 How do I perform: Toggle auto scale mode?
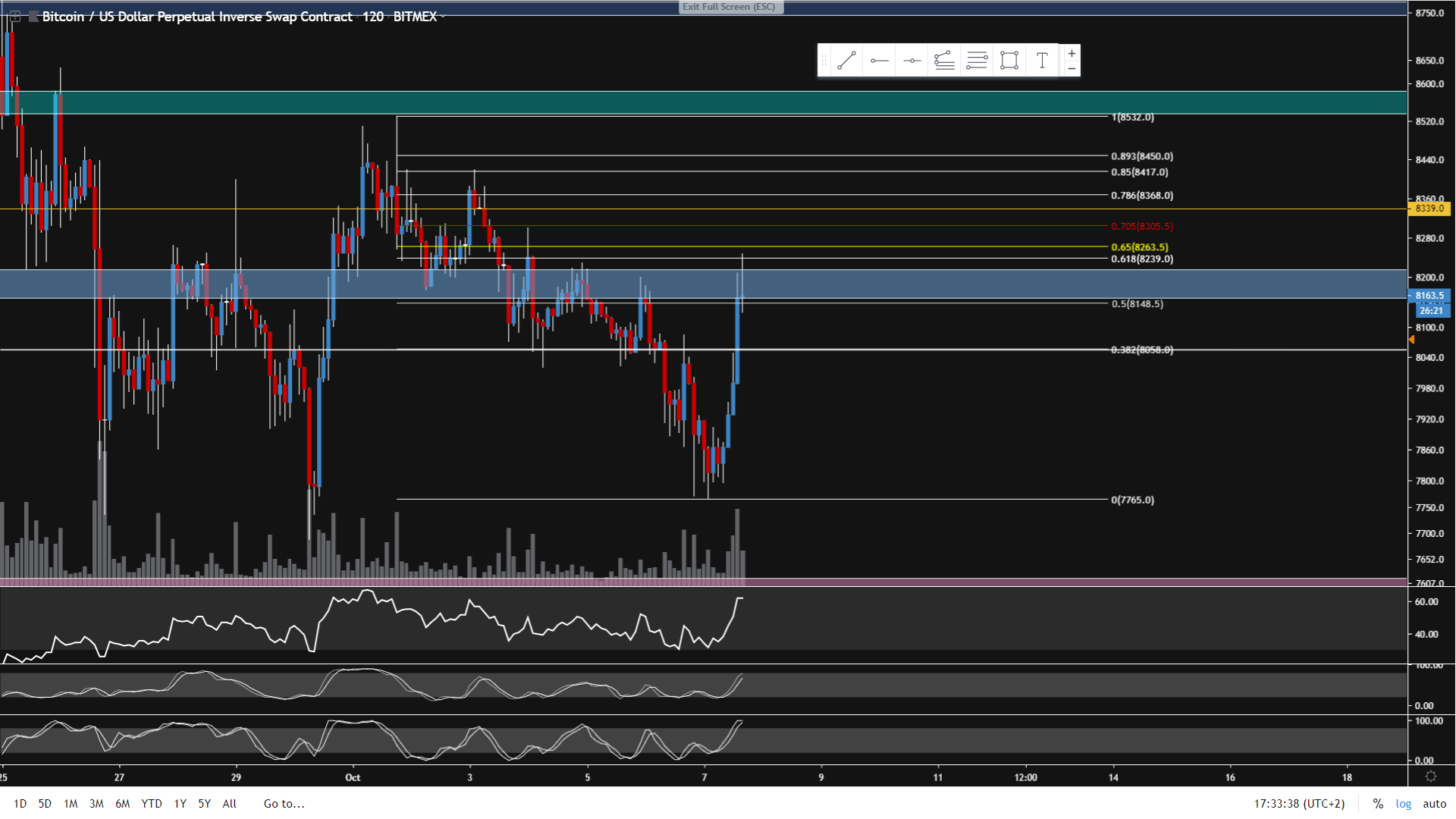coord(1434,804)
